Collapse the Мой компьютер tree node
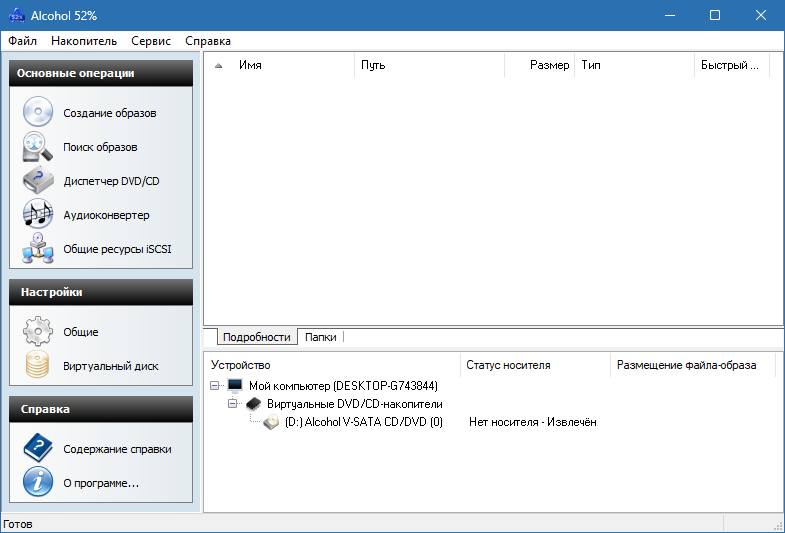Screen dimensions: 785x533 click(x=214, y=385)
